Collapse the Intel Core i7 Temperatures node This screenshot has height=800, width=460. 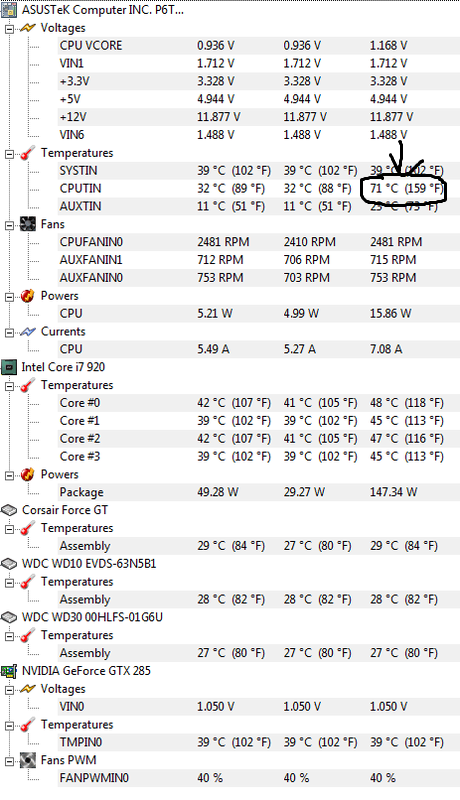click(x=9, y=386)
